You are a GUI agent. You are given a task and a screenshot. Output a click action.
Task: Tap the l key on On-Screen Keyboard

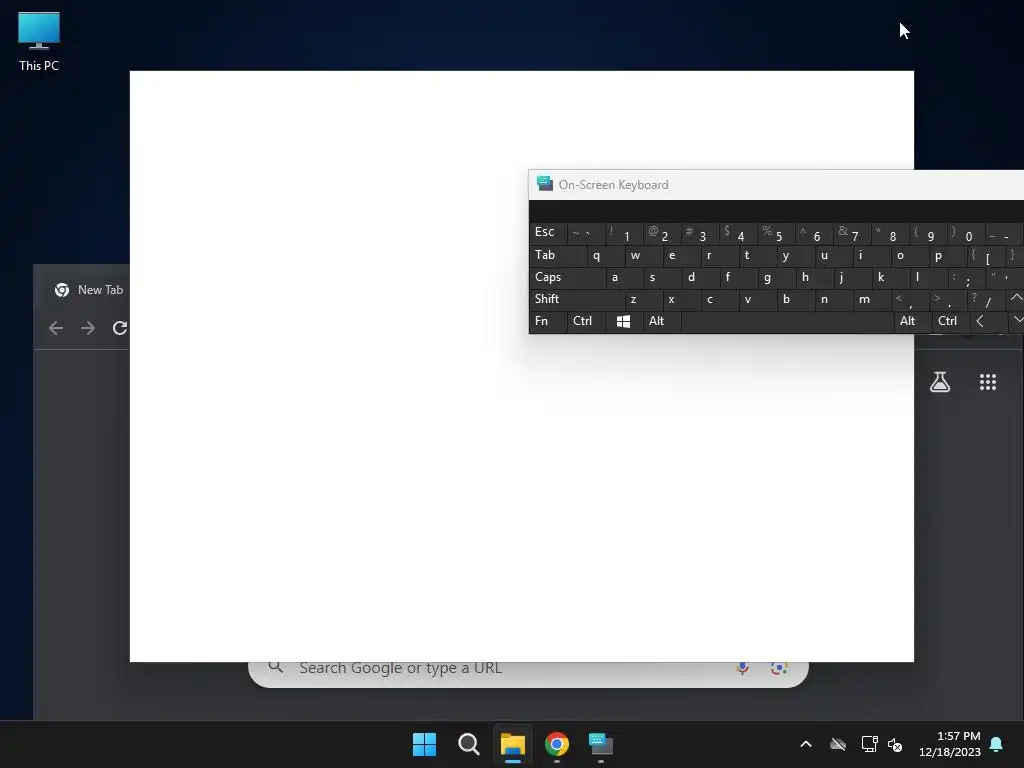928,278
